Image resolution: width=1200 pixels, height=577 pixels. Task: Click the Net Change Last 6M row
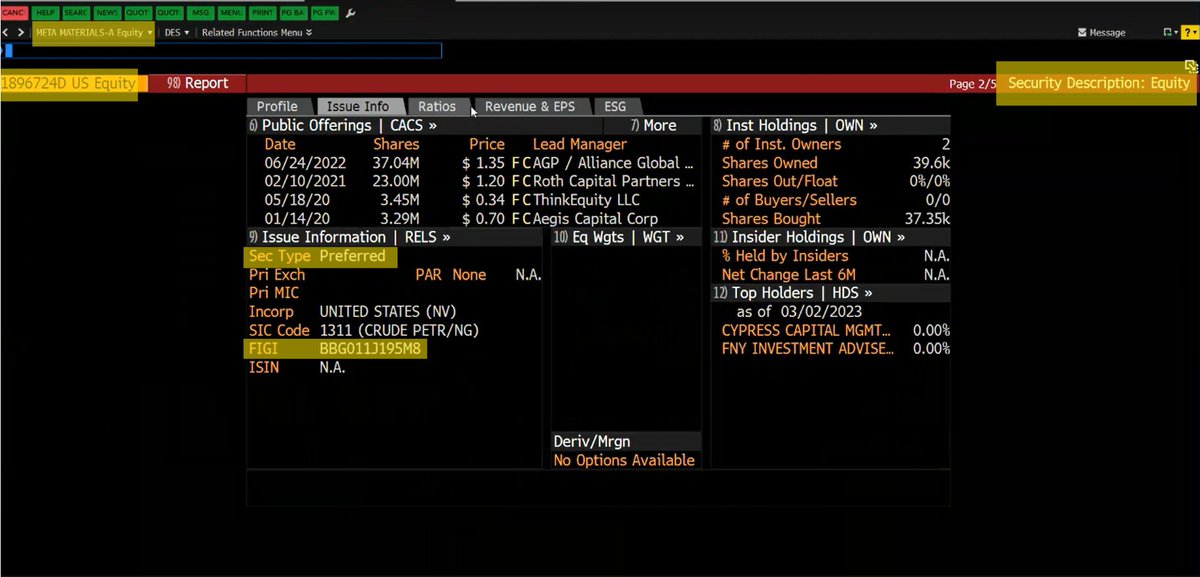click(x=836, y=274)
